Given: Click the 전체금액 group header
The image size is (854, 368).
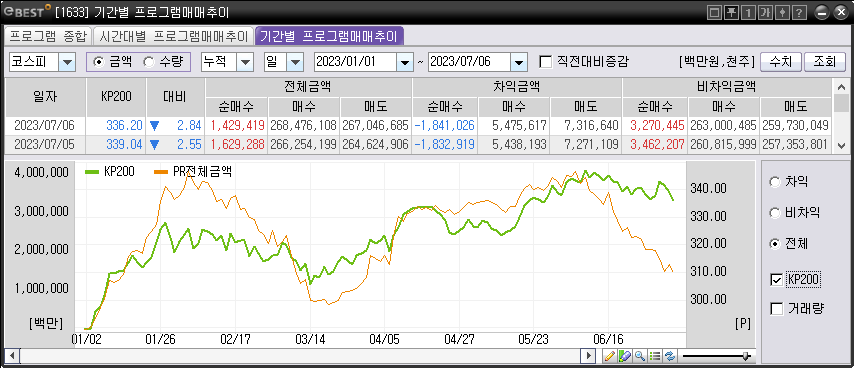Looking at the screenshot, I should point(308,87).
